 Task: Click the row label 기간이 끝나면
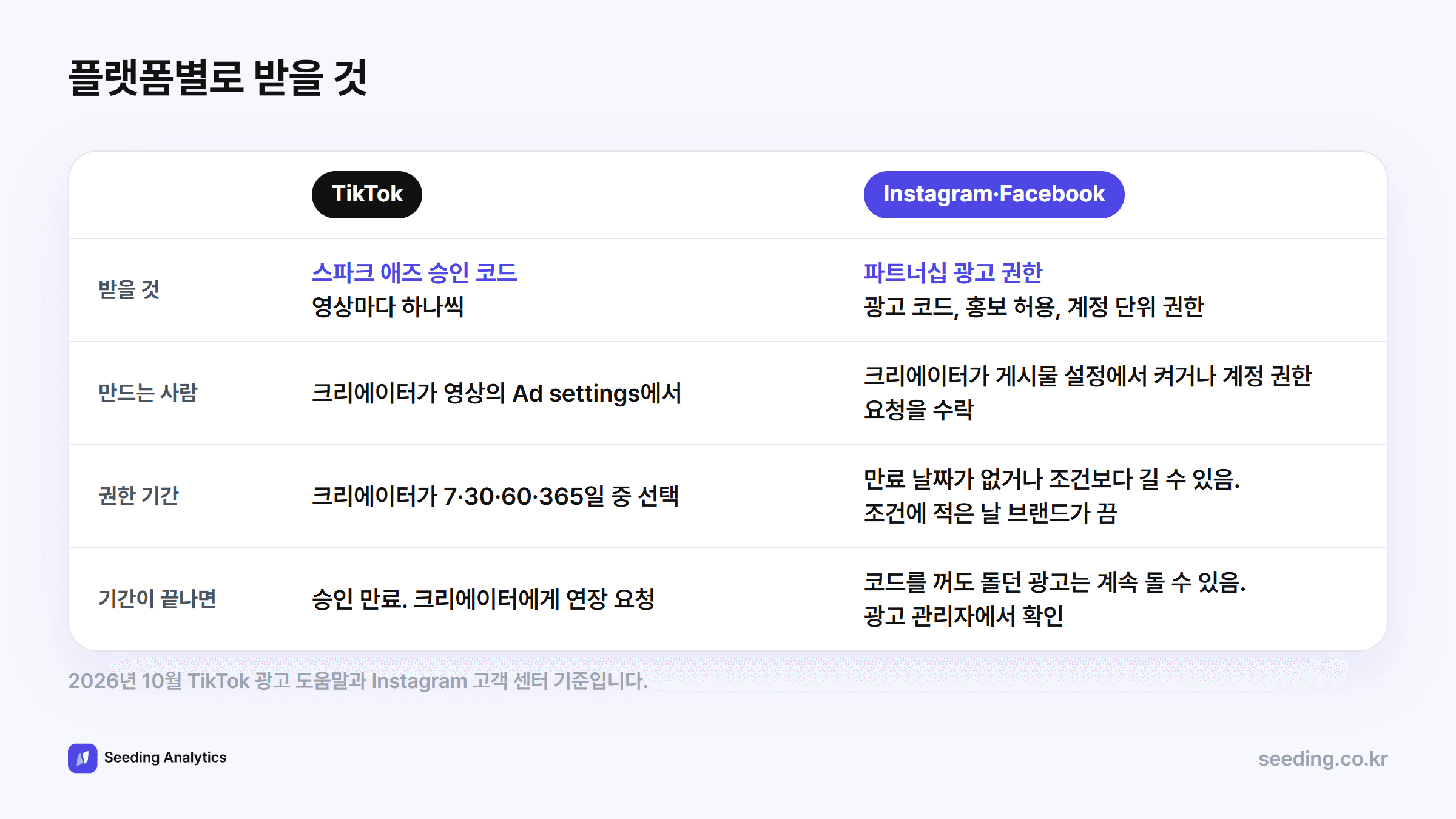[x=158, y=599]
